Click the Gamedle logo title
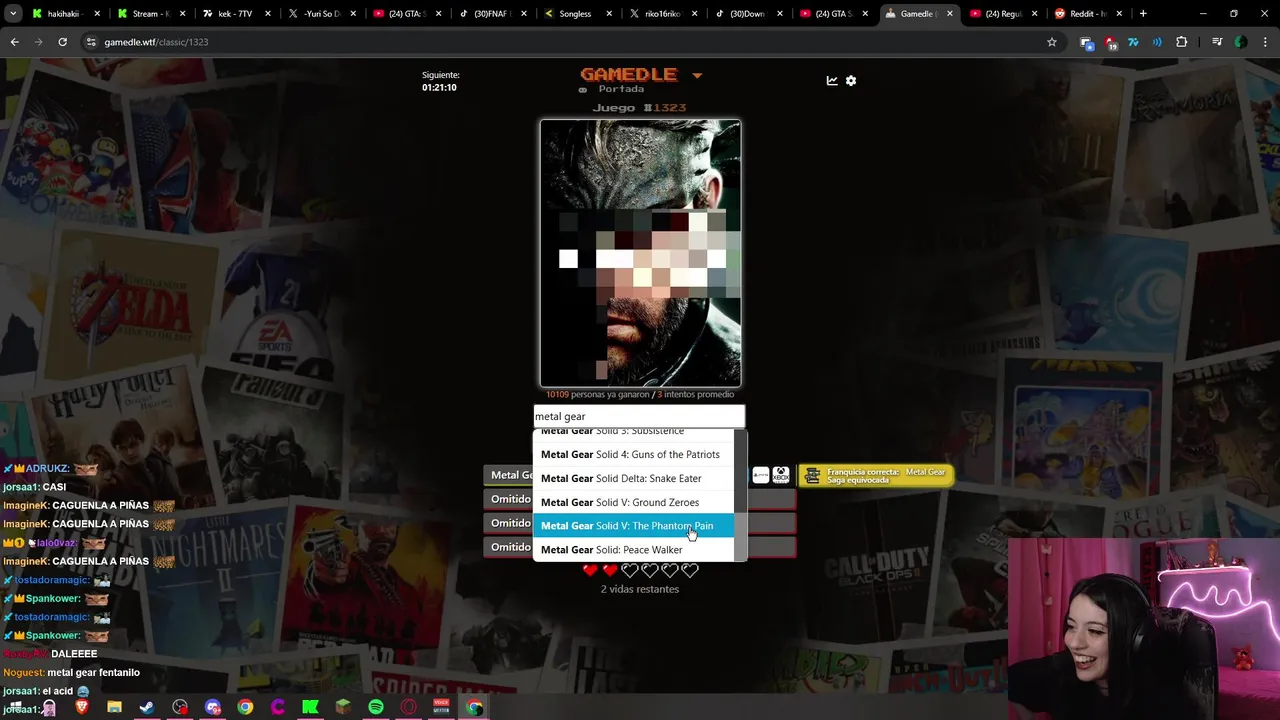The width and height of the screenshot is (1280, 720). click(629, 75)
